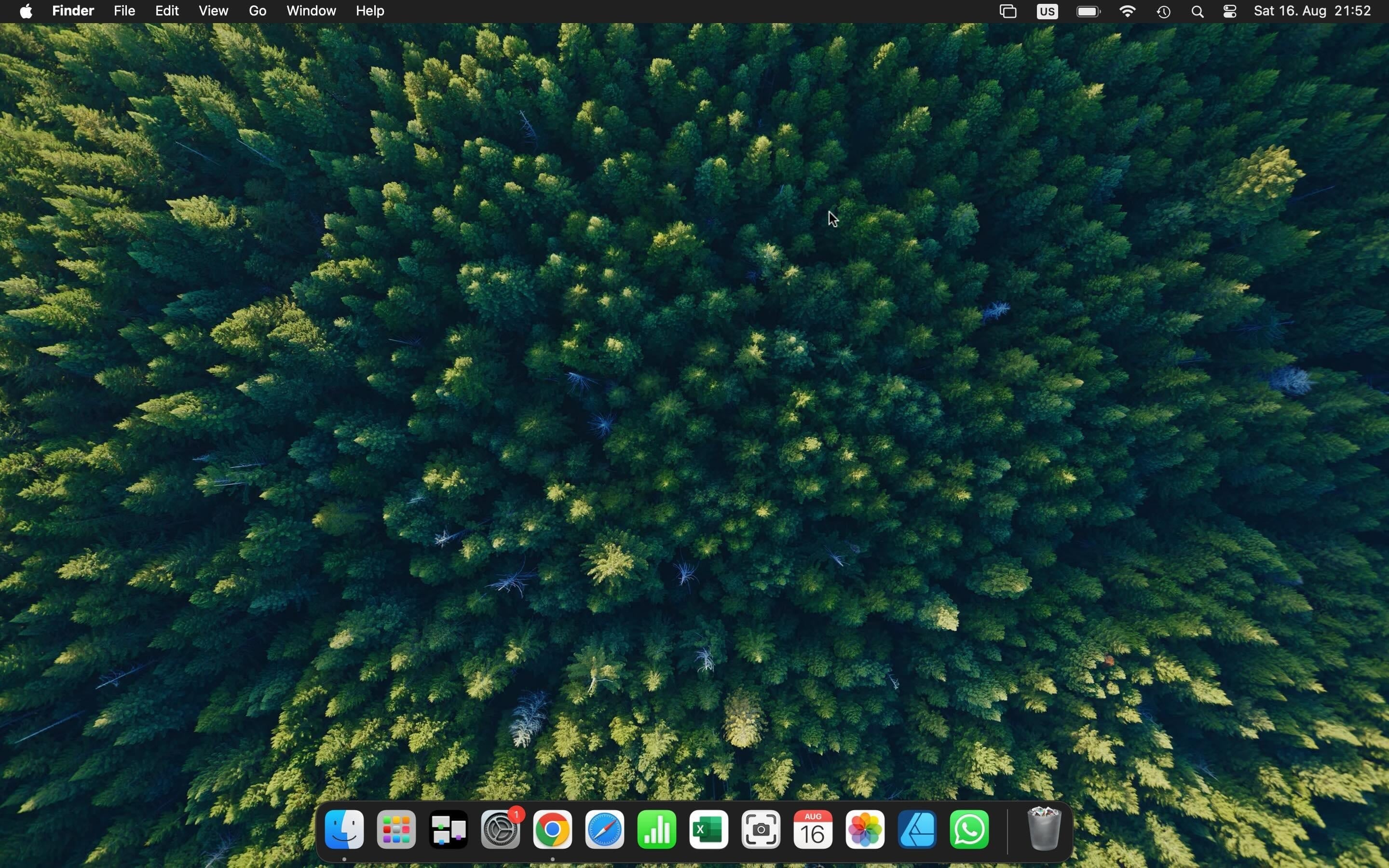1389x868 pixels.
Task: Open the View menu
Action: click(214, 11)
